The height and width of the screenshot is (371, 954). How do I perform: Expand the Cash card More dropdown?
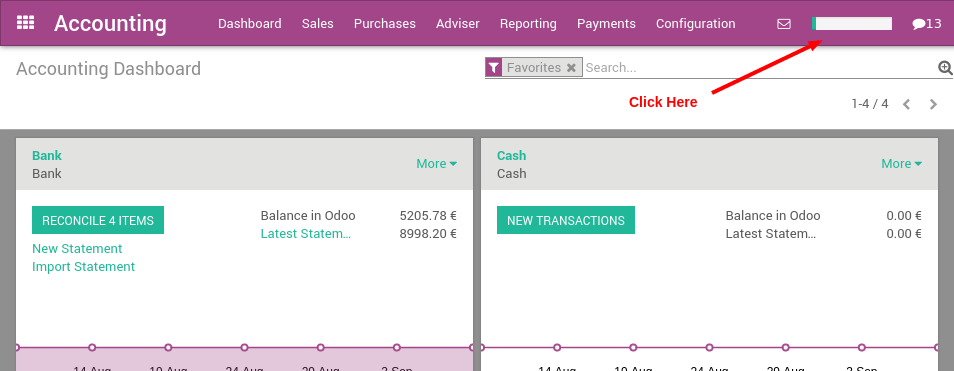(901, 164)
